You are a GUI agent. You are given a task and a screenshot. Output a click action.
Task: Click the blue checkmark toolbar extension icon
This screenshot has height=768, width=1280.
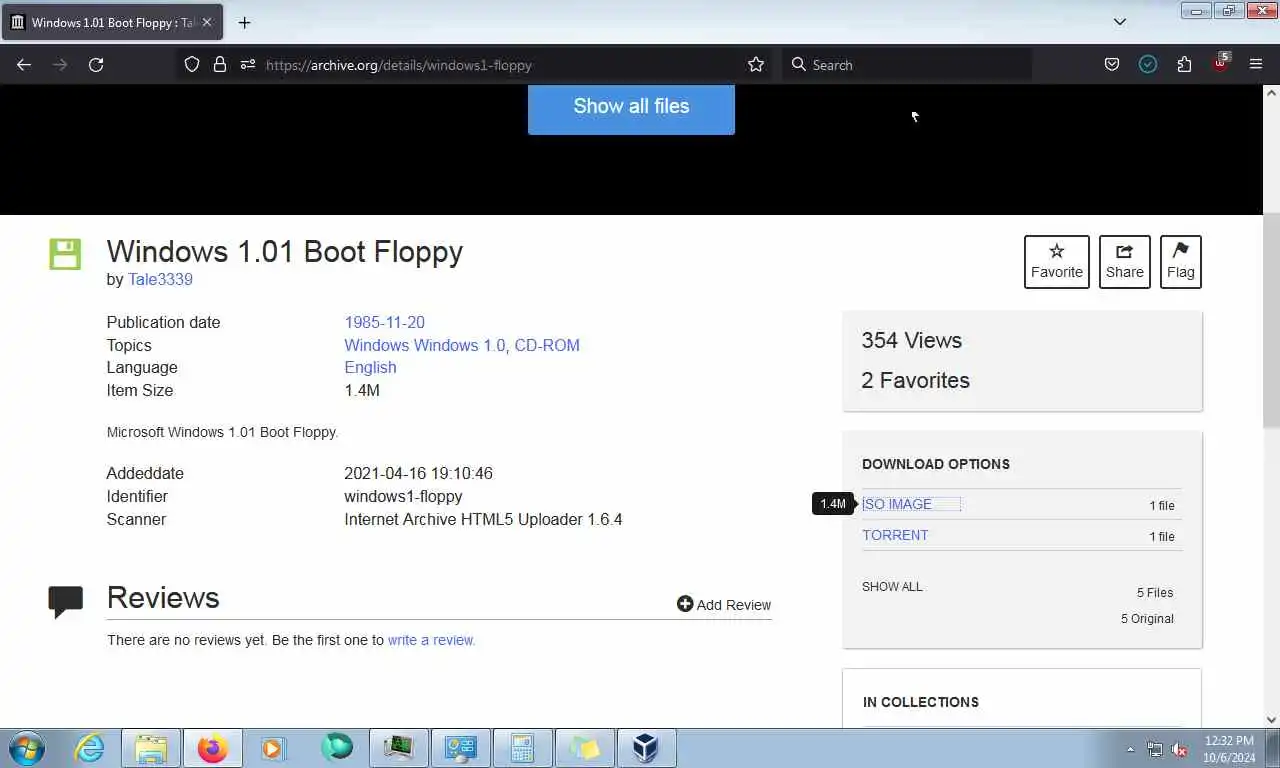click(1148, 65)
